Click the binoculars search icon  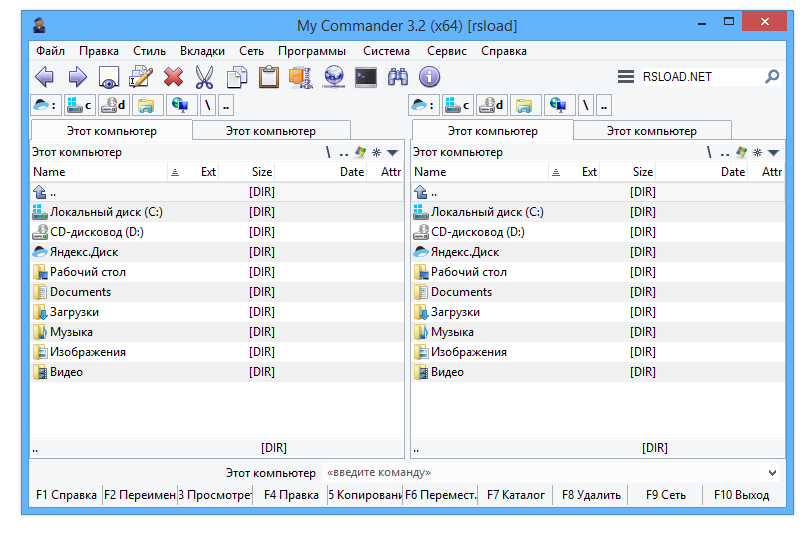pyautogui.click(x=398, y=77)
